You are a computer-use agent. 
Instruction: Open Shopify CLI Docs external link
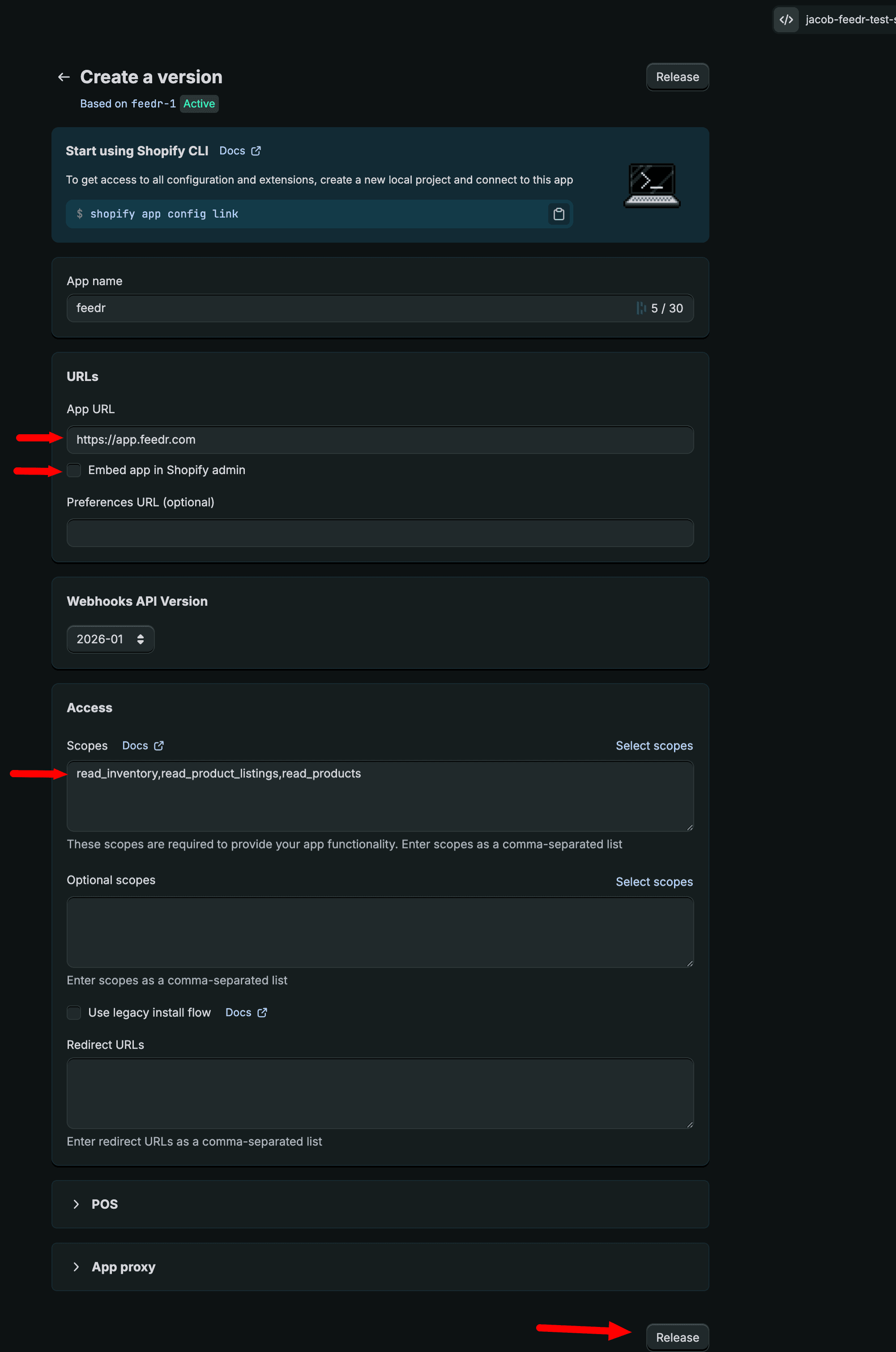240,151
